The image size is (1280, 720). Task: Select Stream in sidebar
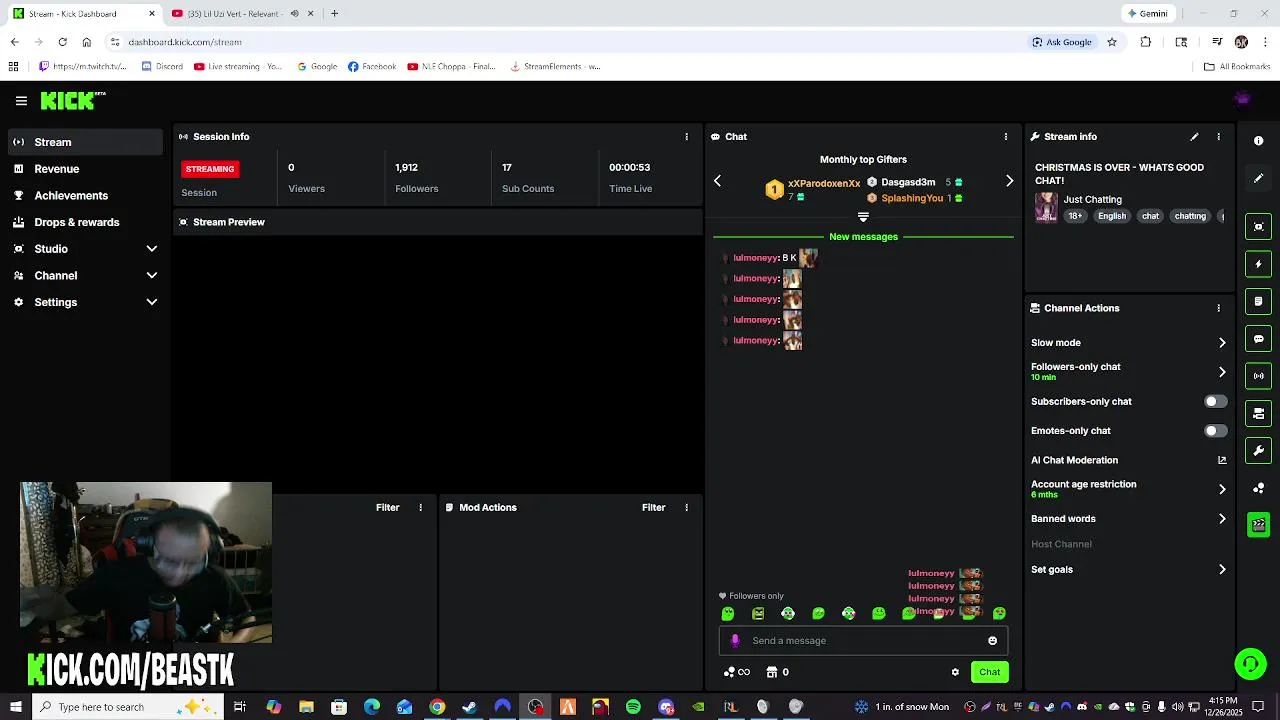(85, 142)
